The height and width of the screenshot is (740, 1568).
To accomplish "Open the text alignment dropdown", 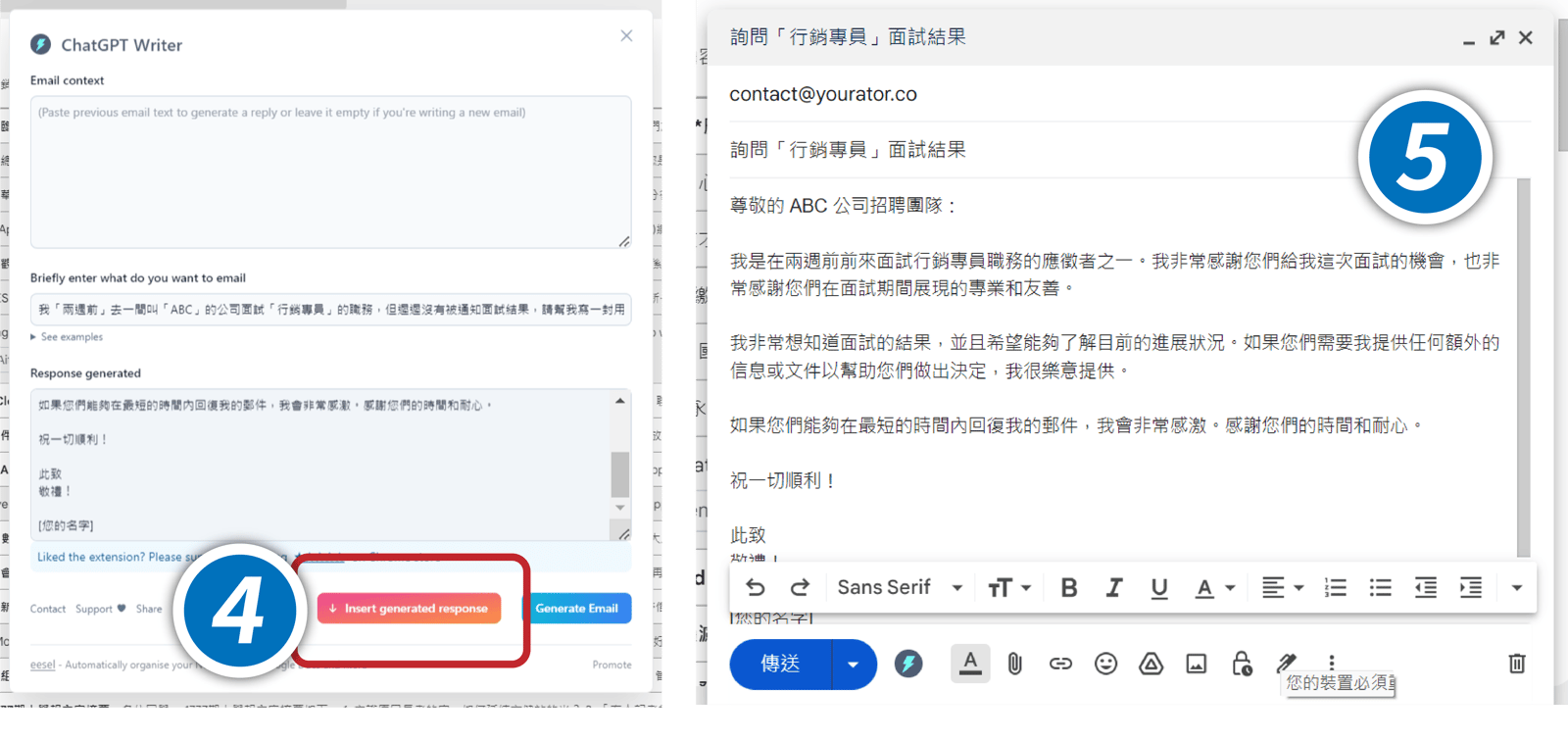I will pyautogui.click(x=1282, y=588).
